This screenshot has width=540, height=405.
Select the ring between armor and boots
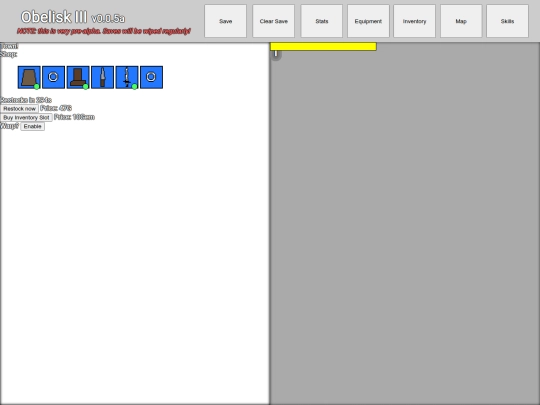[53, 77]
